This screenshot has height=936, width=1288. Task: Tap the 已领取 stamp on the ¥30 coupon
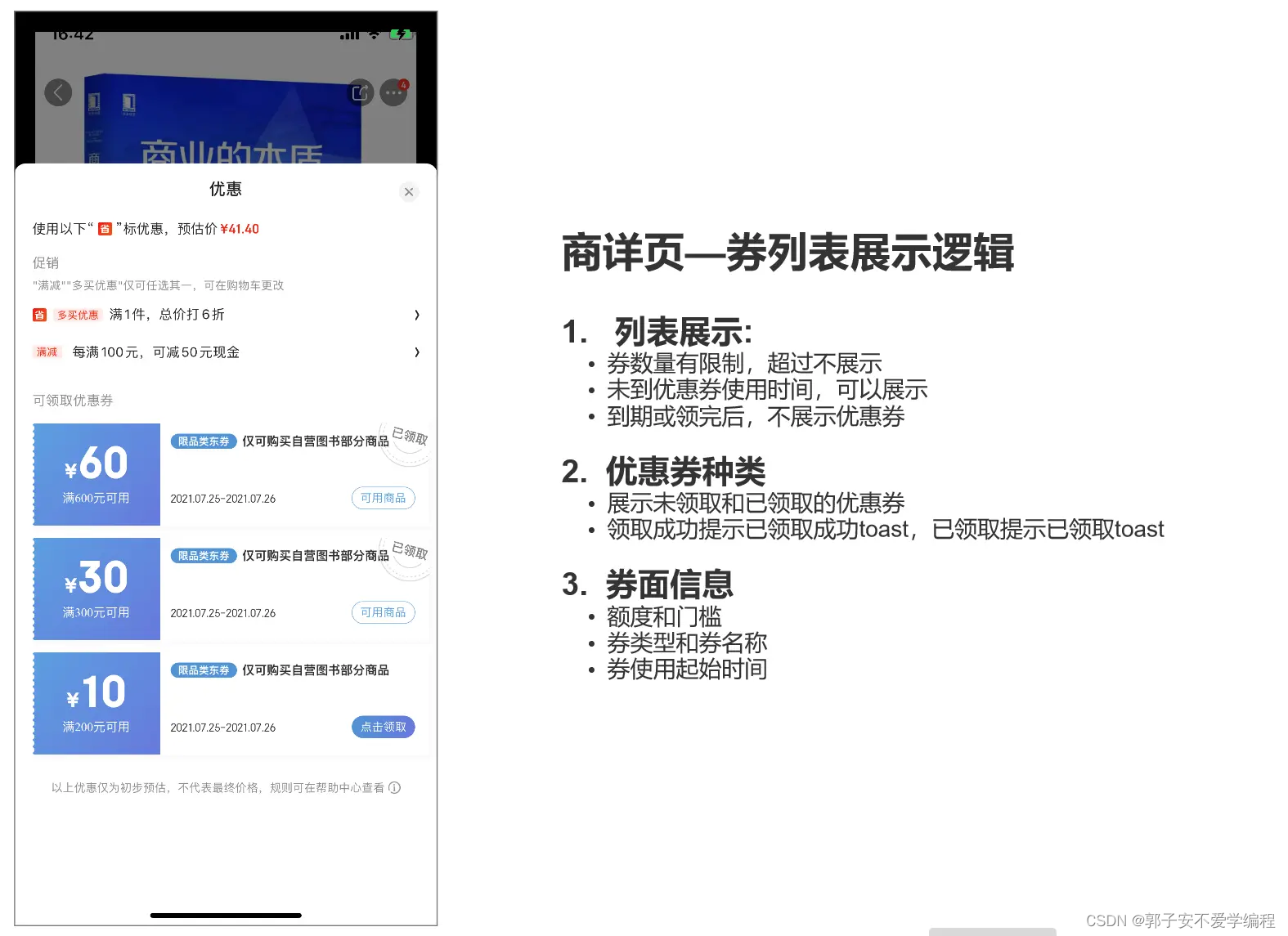(408, 558)
